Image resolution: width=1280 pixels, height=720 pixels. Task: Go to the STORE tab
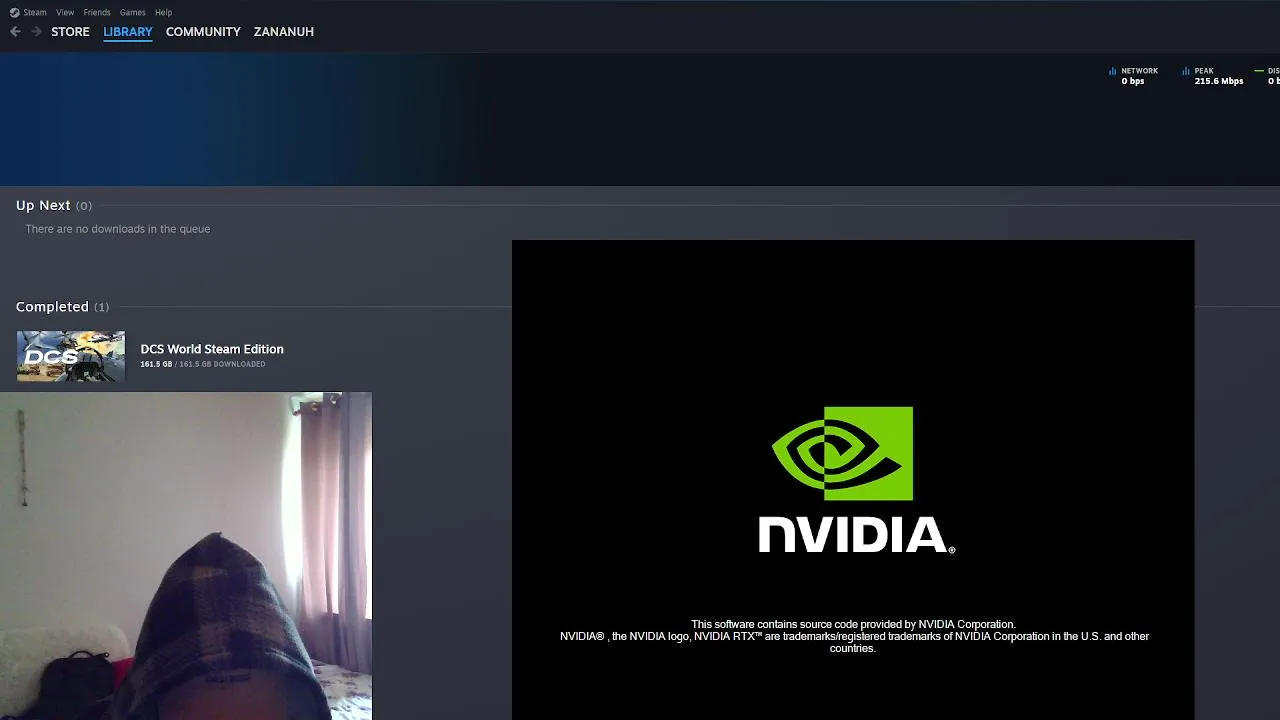point(70,32)
